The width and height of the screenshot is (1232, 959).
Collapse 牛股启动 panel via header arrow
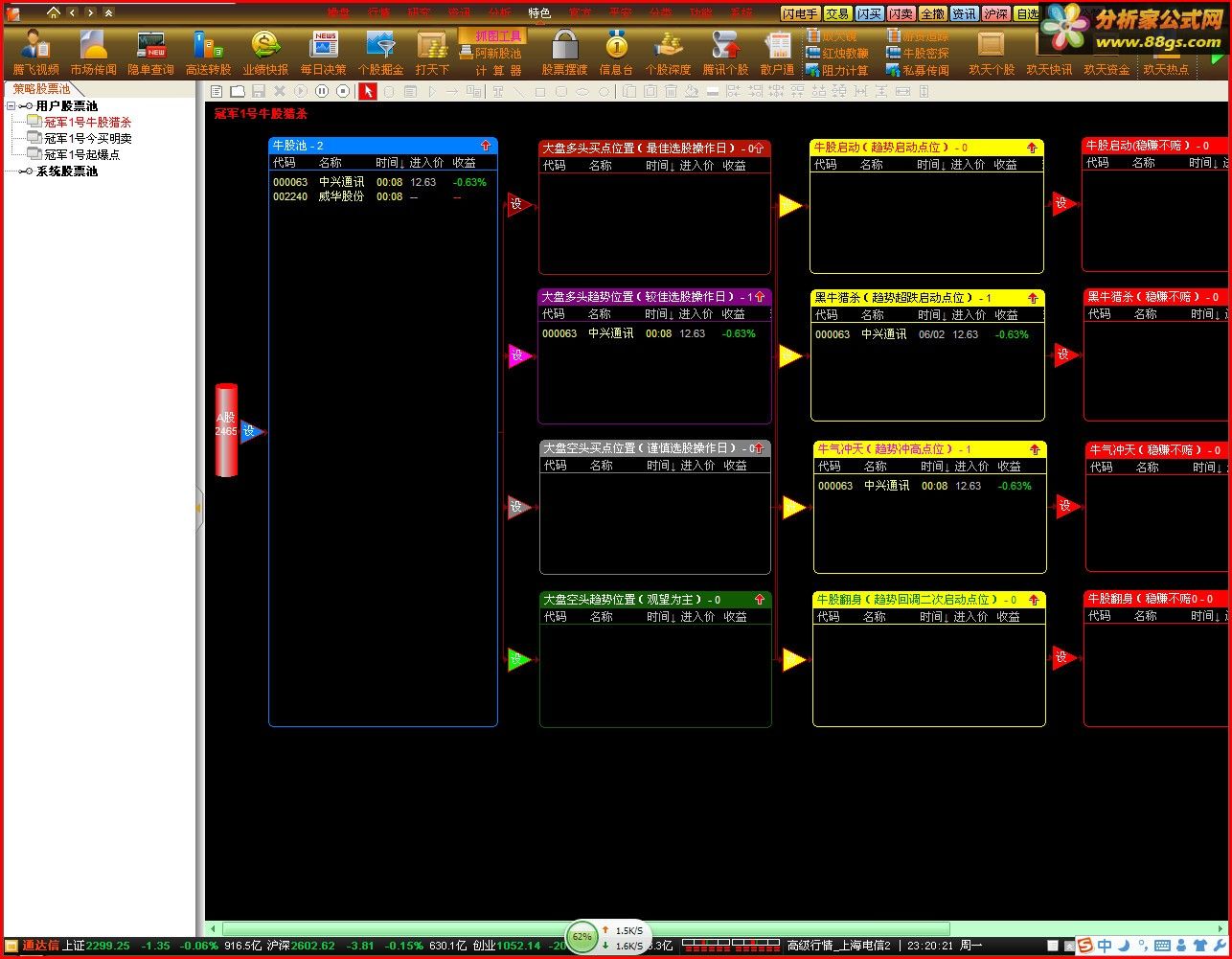[x=1032, y=148]
